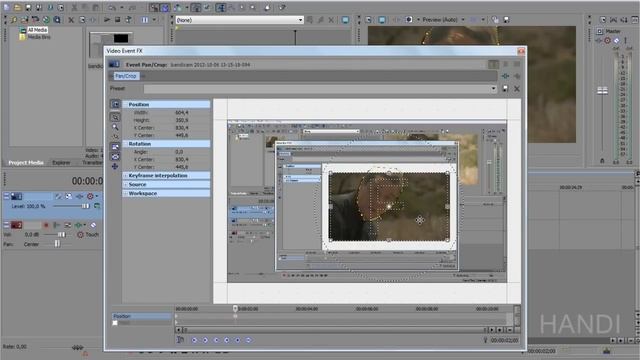Click the Next Keyframe button
640x360 pixels.
[x=216, y=340]
